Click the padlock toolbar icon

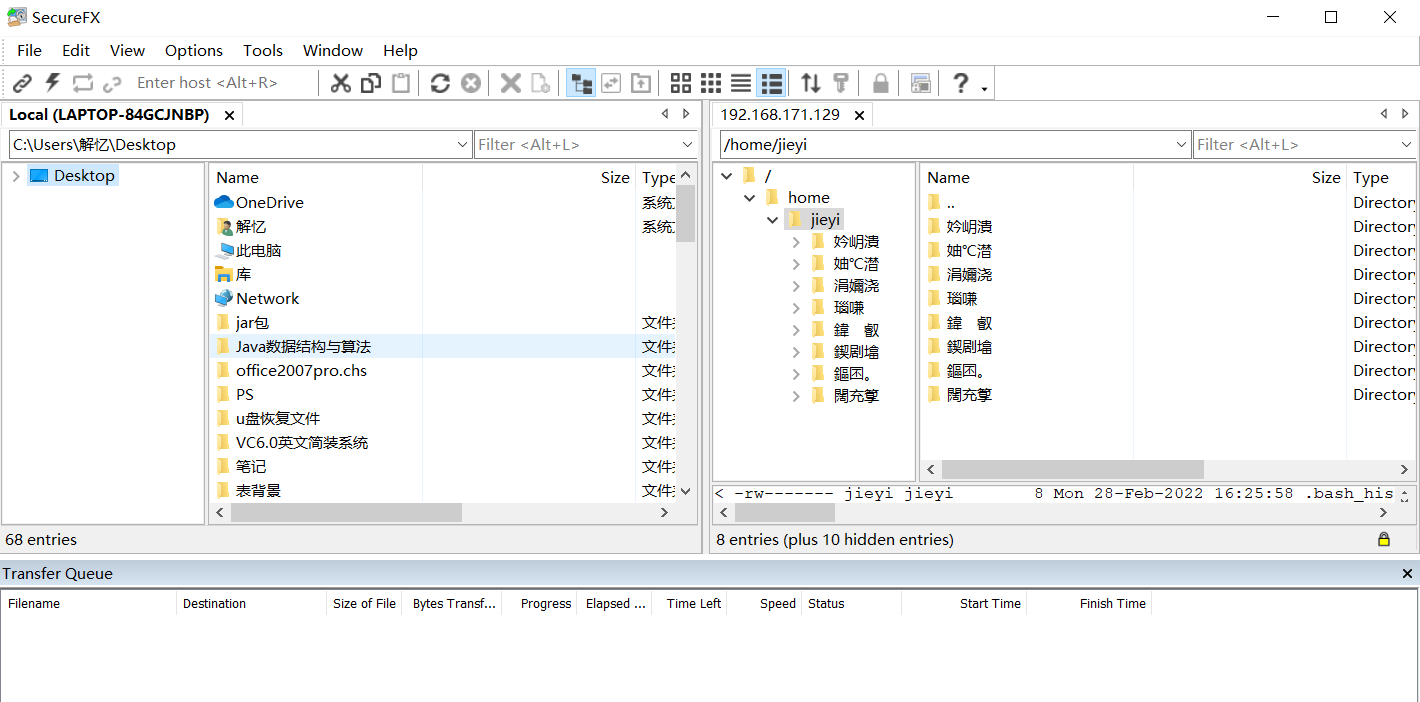pyautogui.click(x=880, y=83)
